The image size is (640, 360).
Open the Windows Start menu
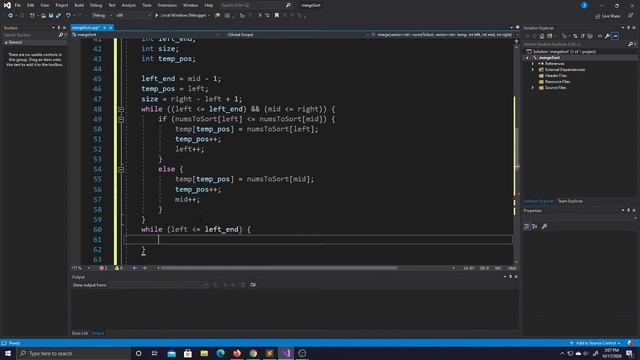point(8,353)
